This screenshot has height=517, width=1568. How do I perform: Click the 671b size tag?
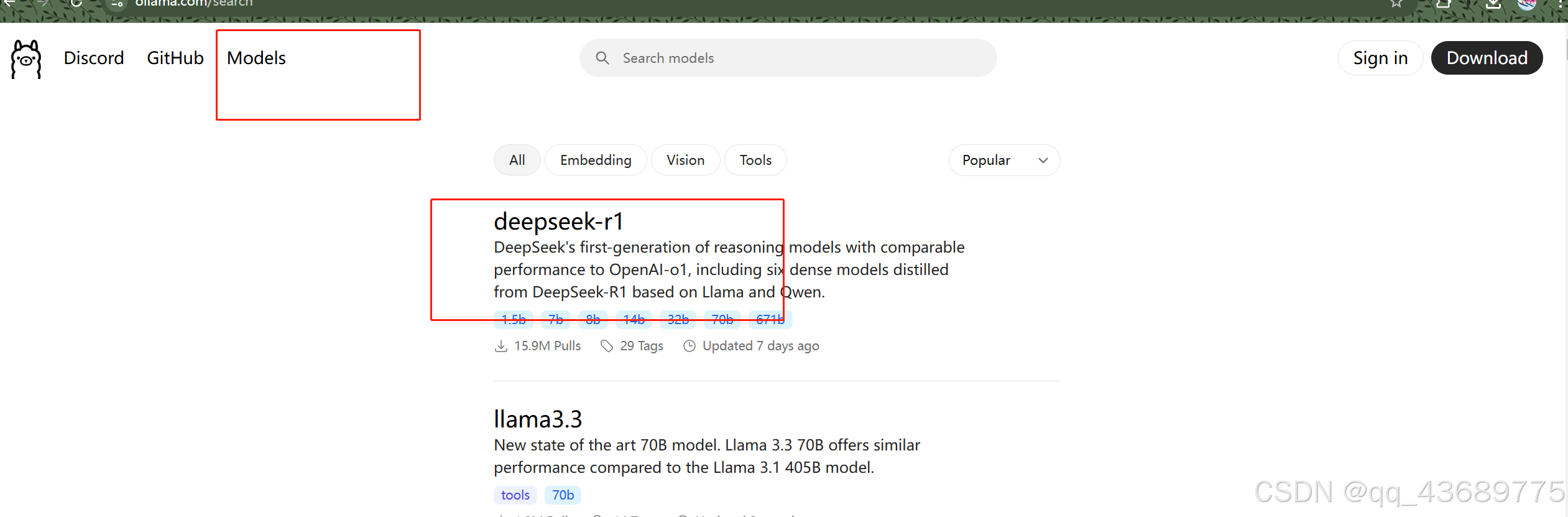tap(770, 319)
